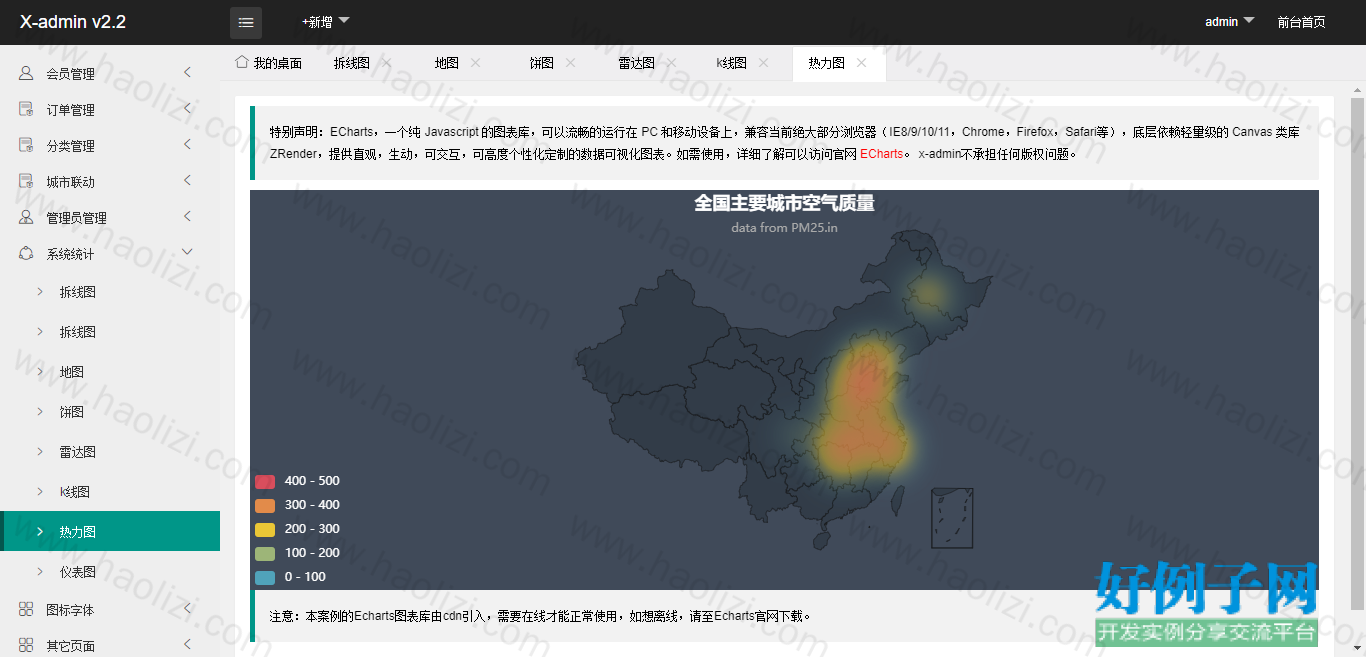Click the 会员管理 user icon
Viewport: 1366px width, 657px height.
click(x=26, y=73)
